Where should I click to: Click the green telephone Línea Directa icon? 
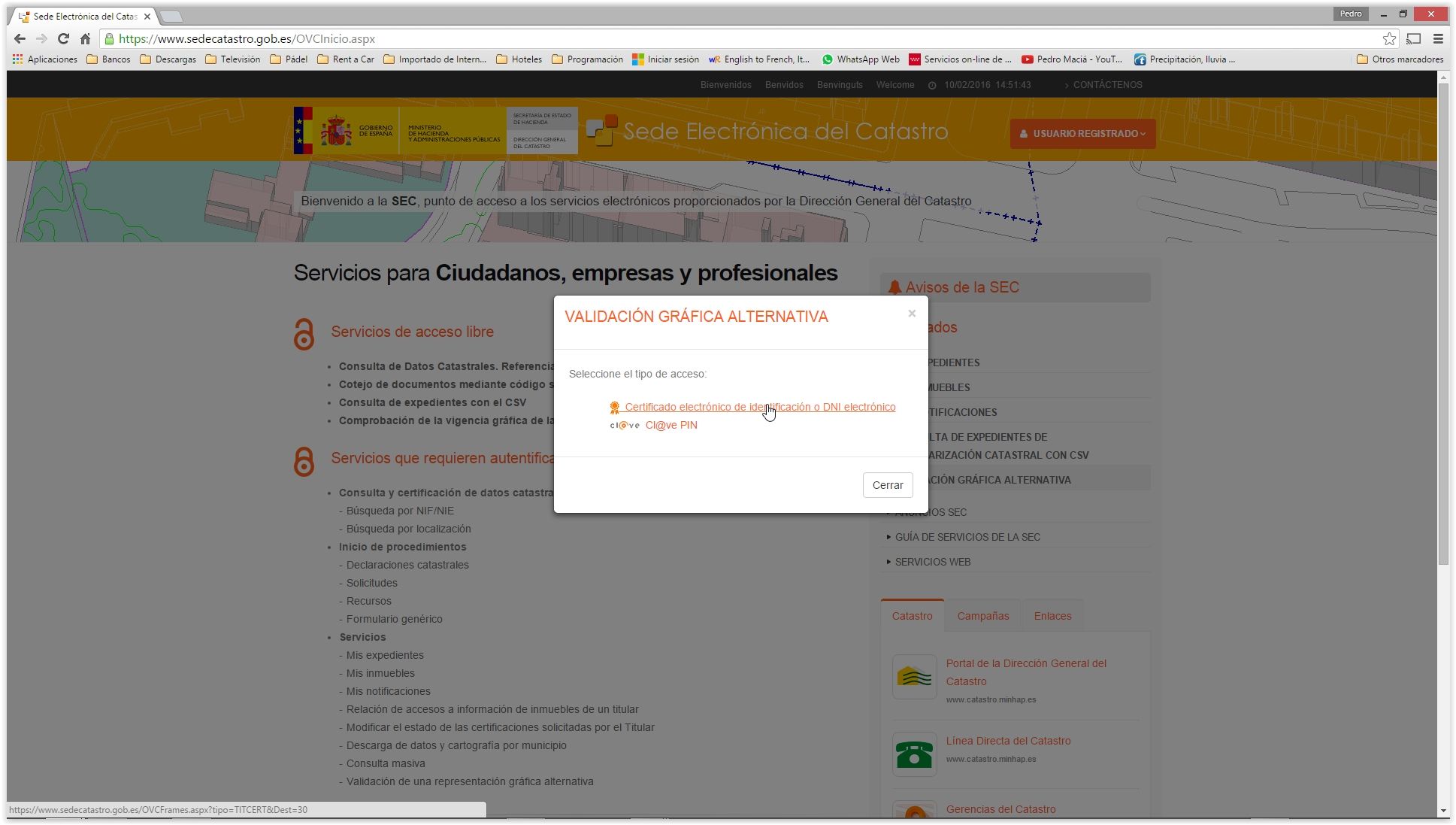pos(914,754)
